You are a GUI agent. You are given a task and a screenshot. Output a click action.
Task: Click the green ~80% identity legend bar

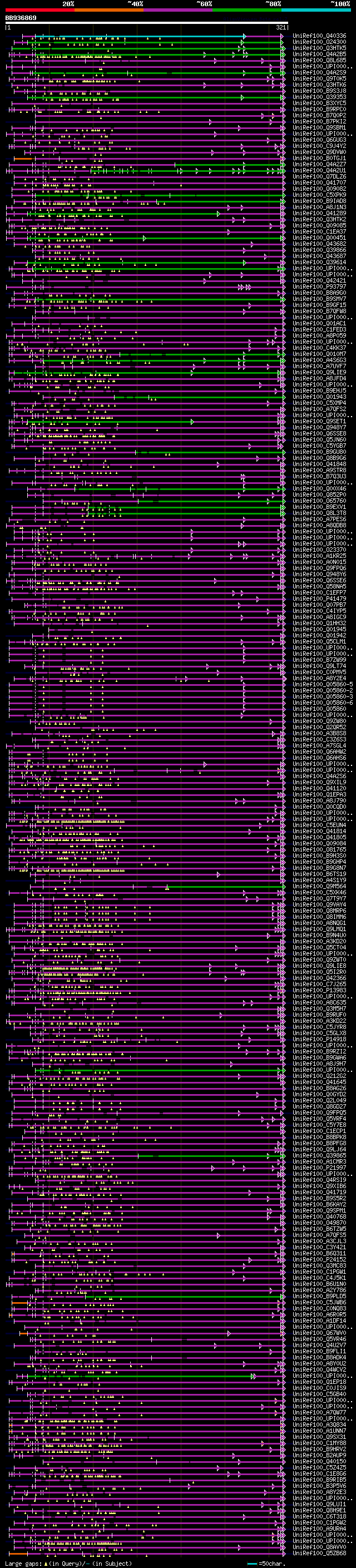(247, 10)
